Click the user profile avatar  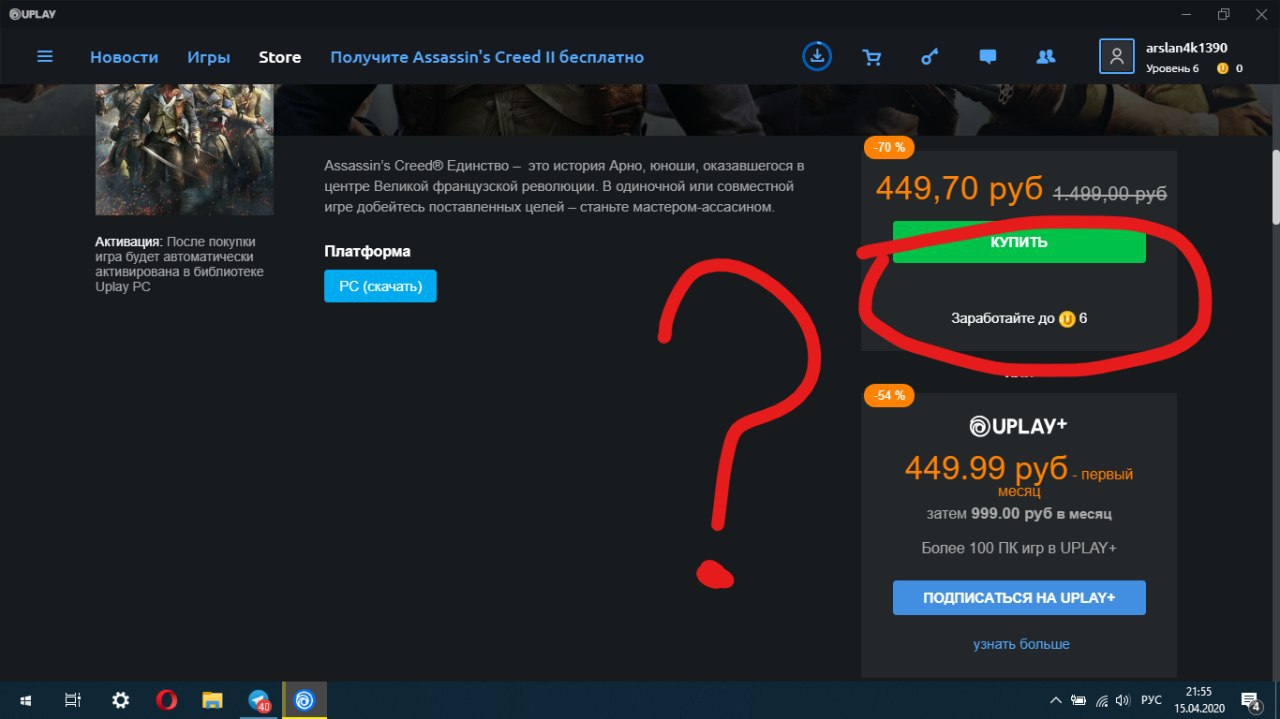click(1116, 56)
